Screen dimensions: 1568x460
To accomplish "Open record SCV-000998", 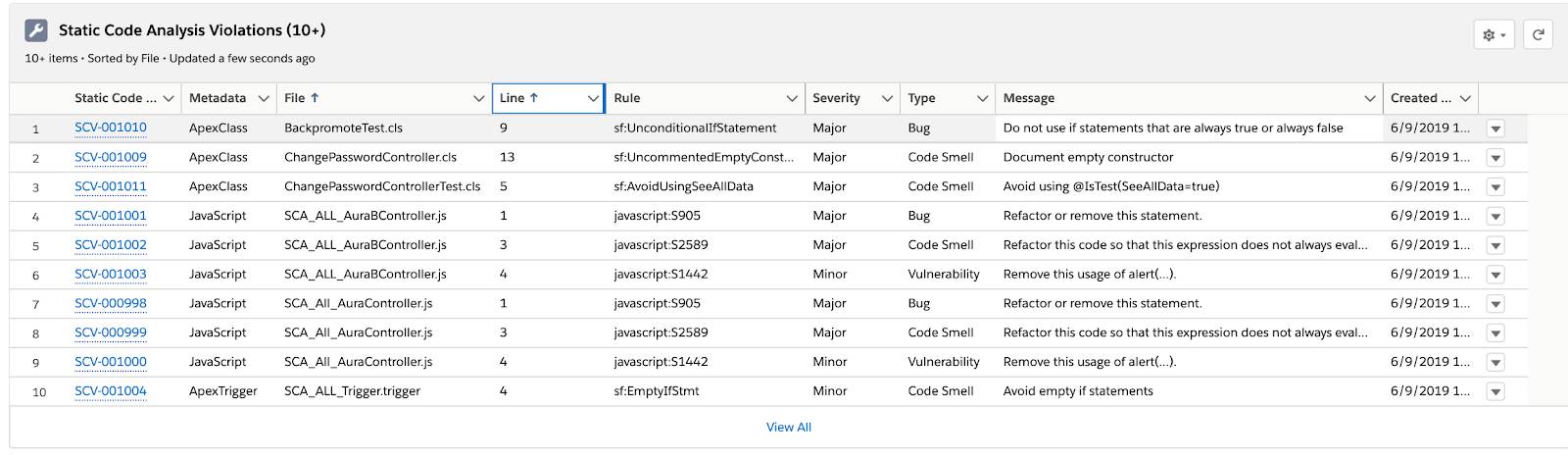I will click(x=111, y=303).
